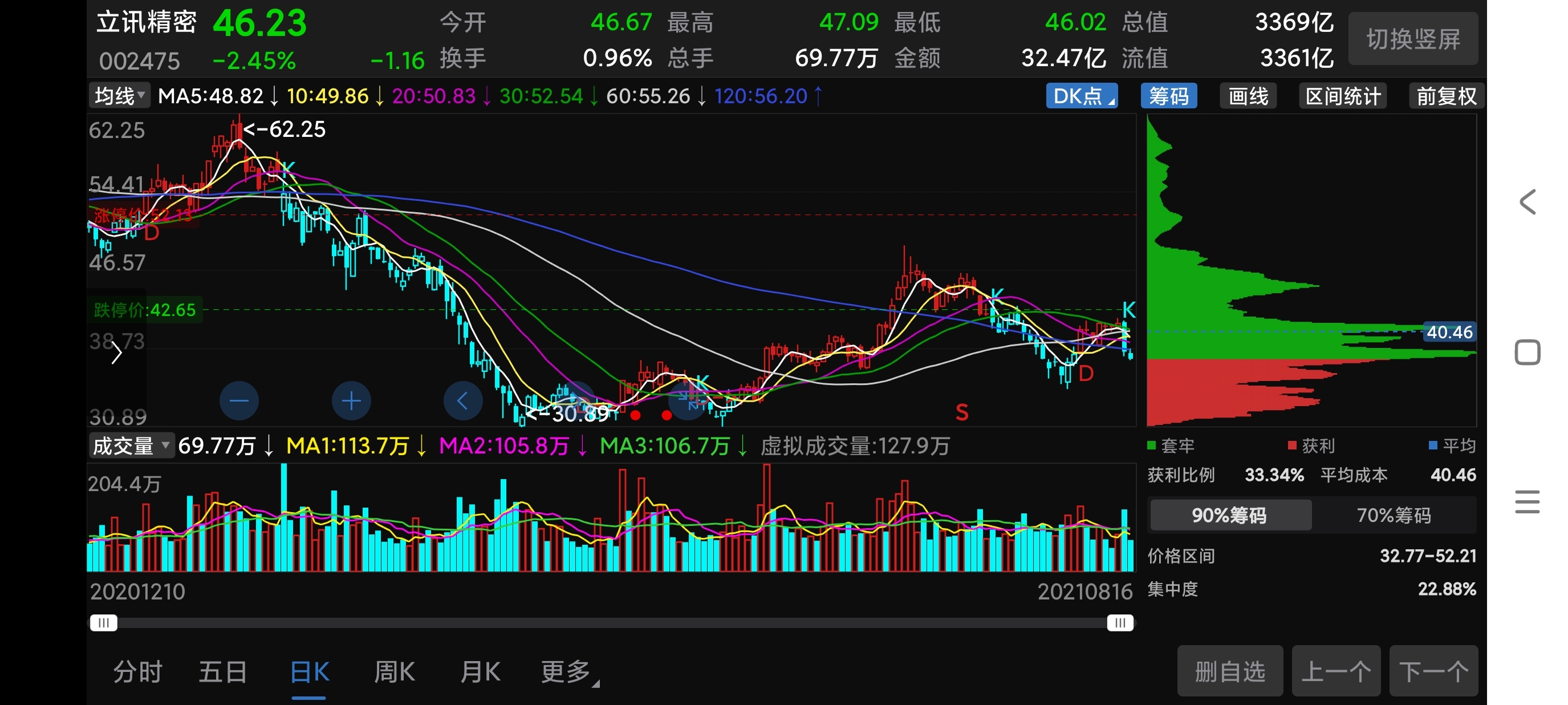Viewport: 1568px width, 705px height.
Task: Tap Android back navigation arrow
Action: [x=1527, y=202]
